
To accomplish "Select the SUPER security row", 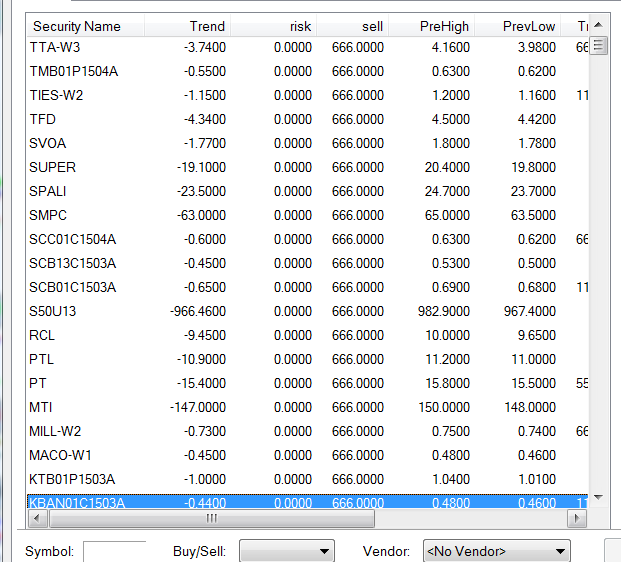I will 307,168.
